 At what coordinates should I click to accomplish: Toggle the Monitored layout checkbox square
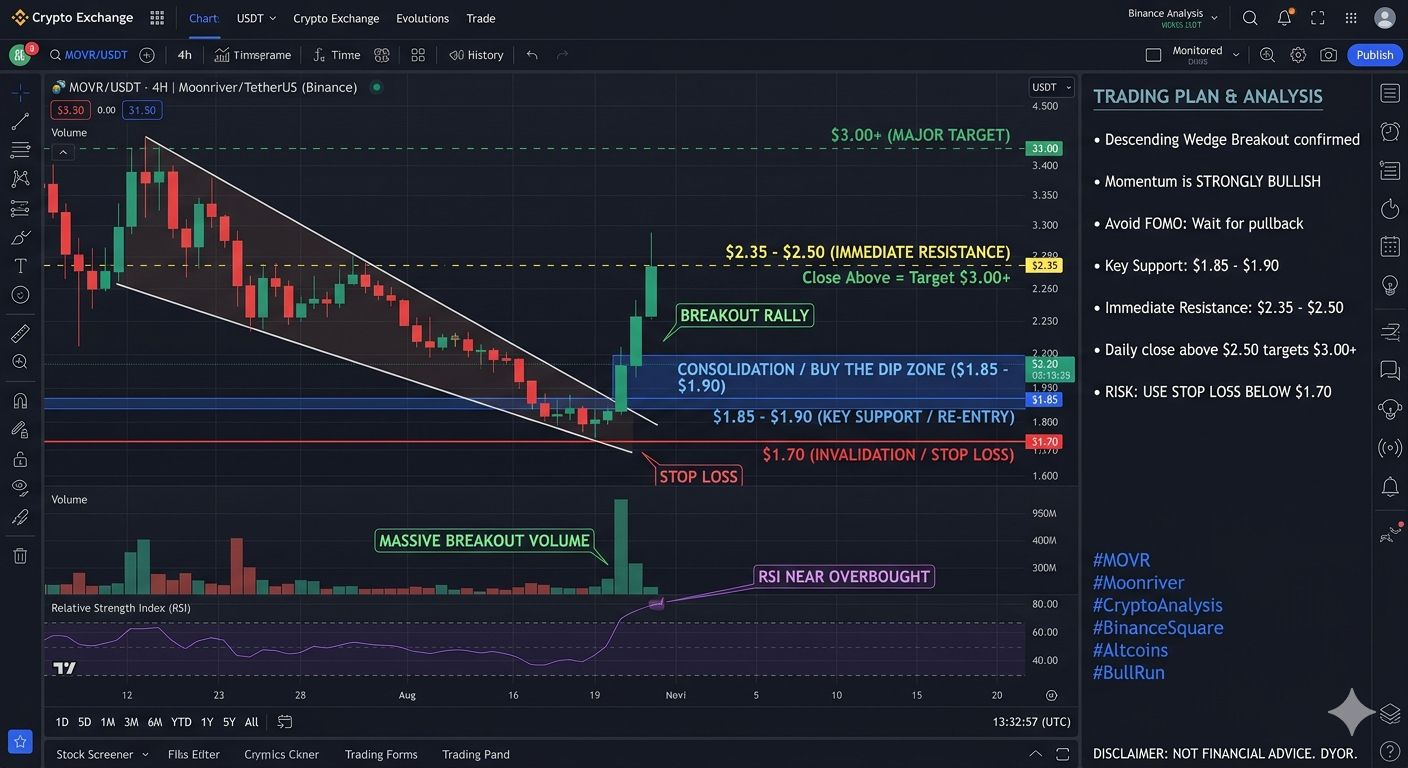tap(1153, 55)
